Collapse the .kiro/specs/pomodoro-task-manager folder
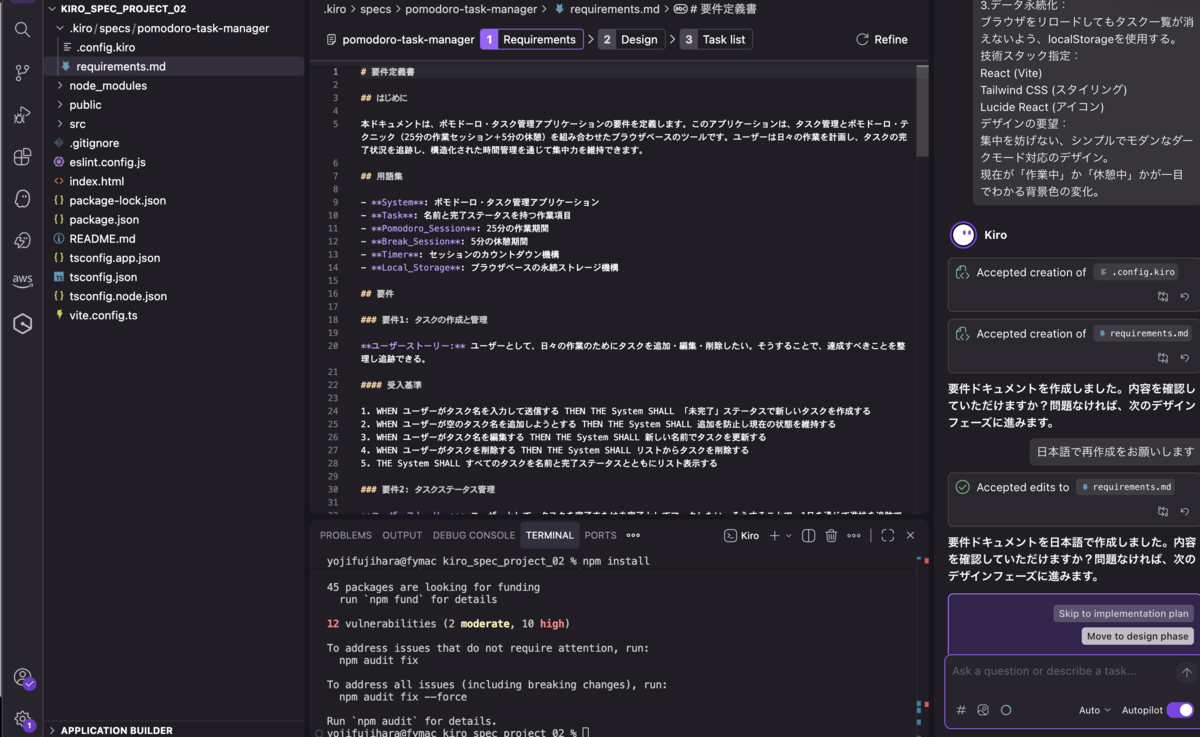 tap(60, 28)
